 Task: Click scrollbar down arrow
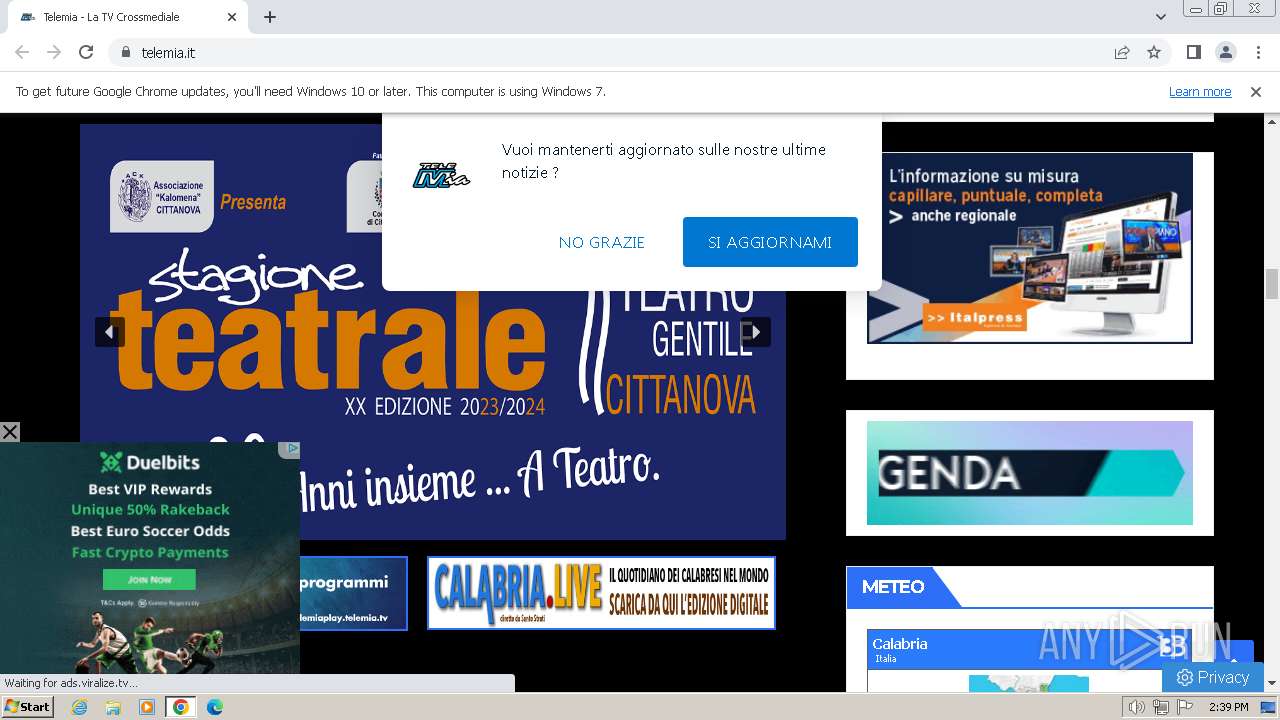pyautogui.click(x=1272, y=683)
